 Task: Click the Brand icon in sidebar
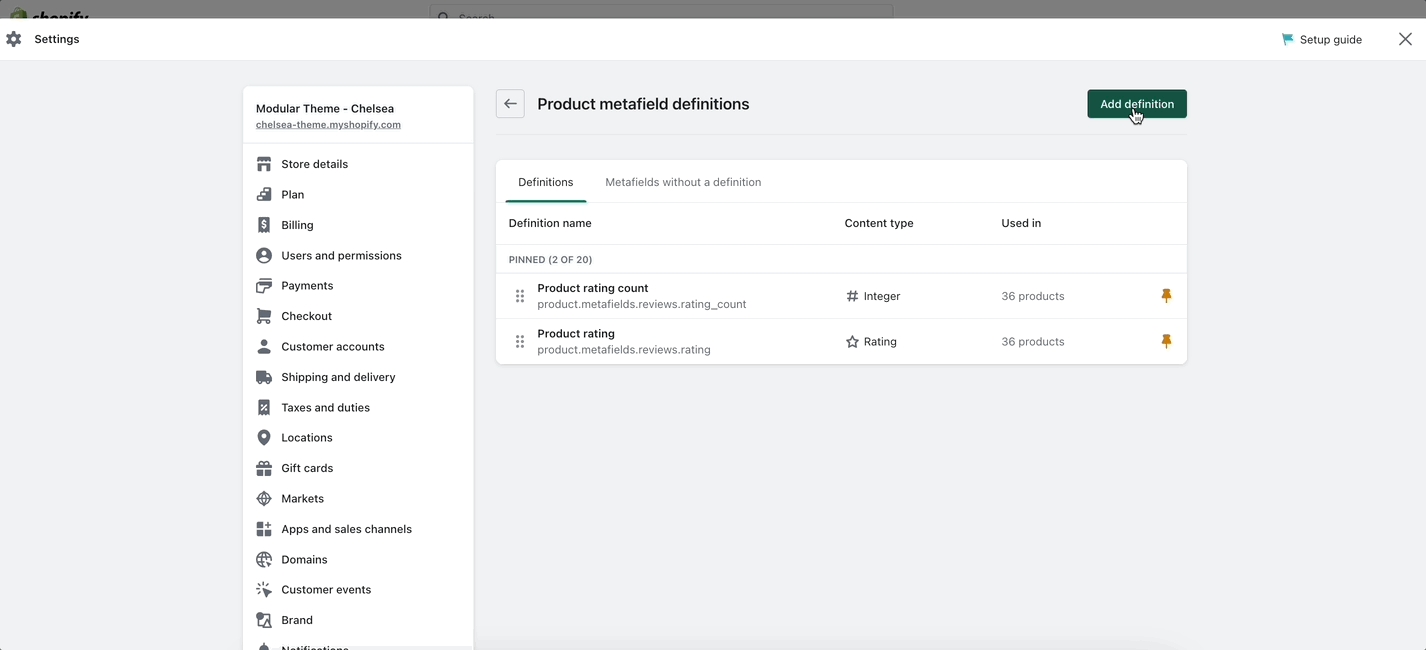click(264, 620)
